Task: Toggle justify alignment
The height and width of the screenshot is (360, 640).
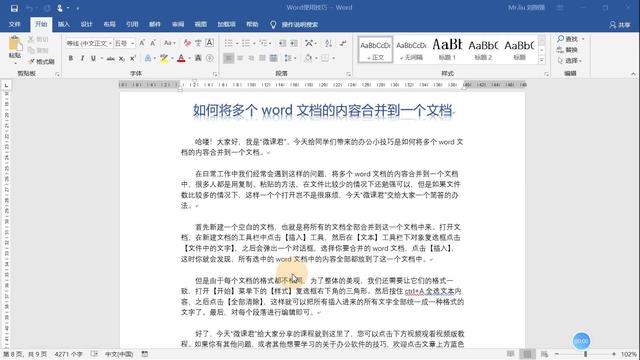Action: pyautogui.click(x=262, y=58)
